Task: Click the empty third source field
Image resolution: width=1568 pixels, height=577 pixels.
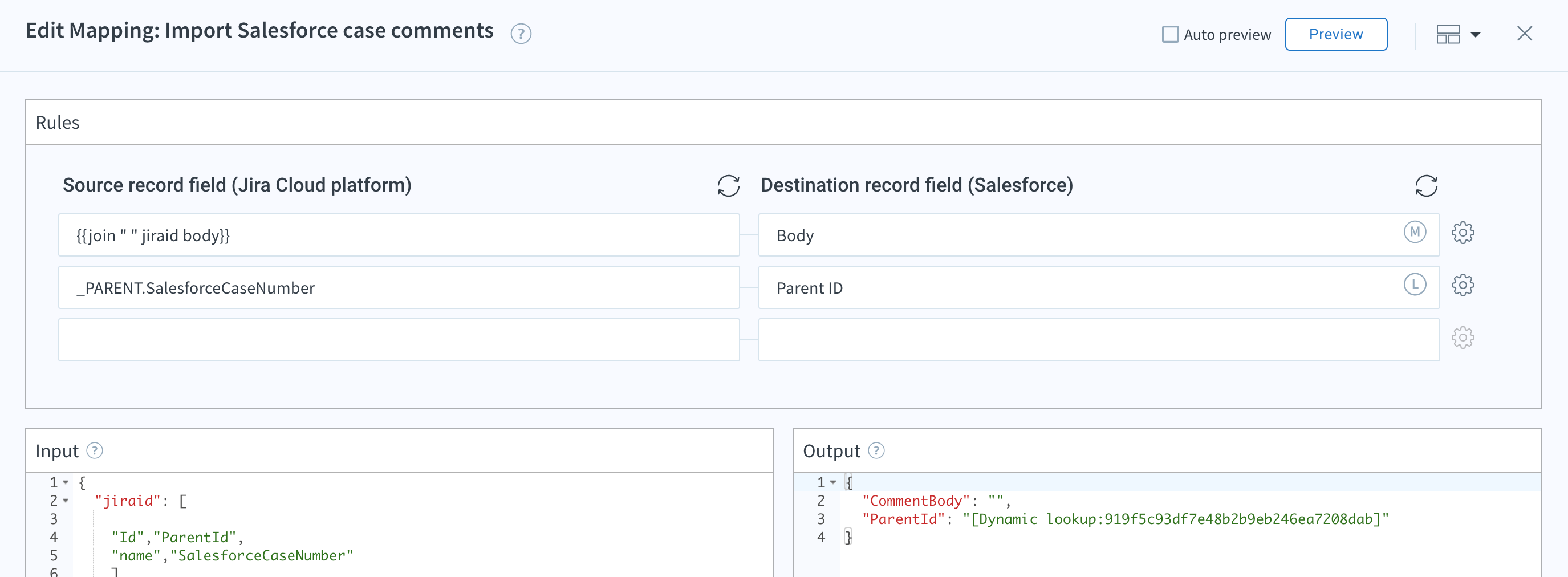Action: click(x=399, y=340)
